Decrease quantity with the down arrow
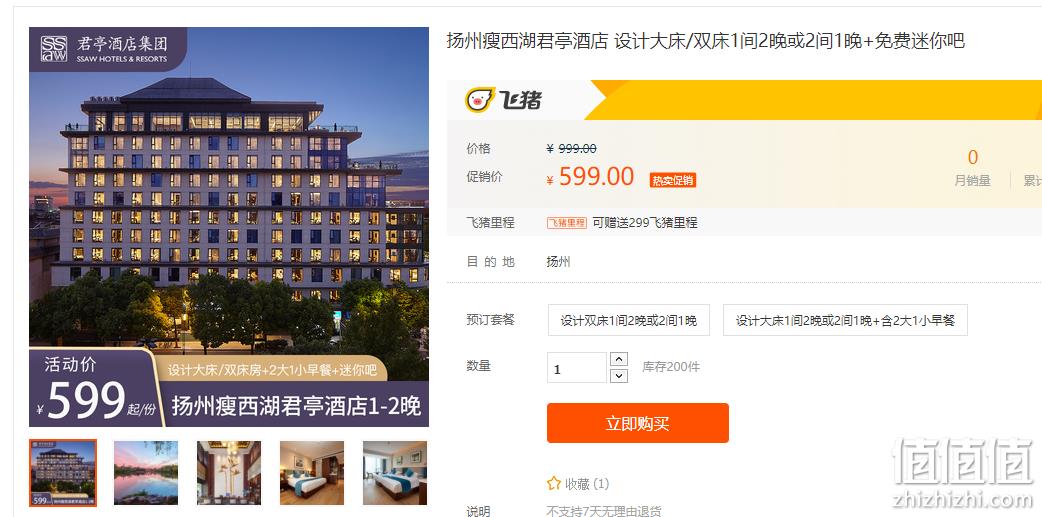1042x517 pixels. (x=619, y=376)
